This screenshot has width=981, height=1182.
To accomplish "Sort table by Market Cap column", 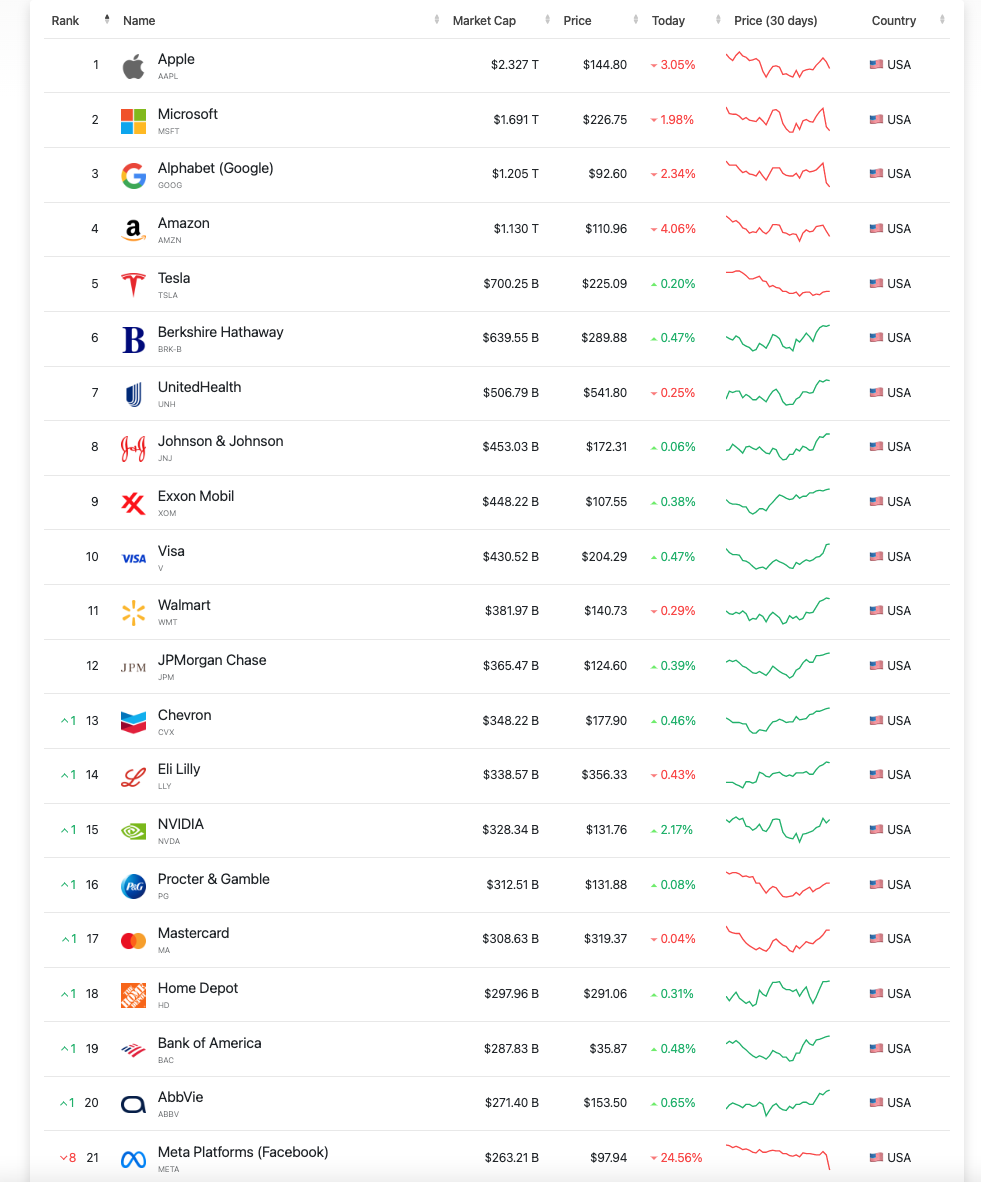I will (484, 21).
